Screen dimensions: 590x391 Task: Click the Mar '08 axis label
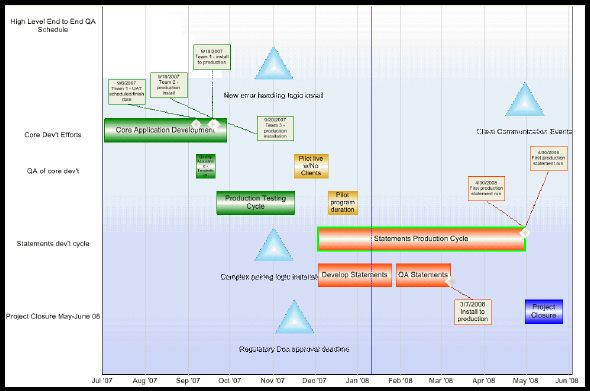(441, 380)
